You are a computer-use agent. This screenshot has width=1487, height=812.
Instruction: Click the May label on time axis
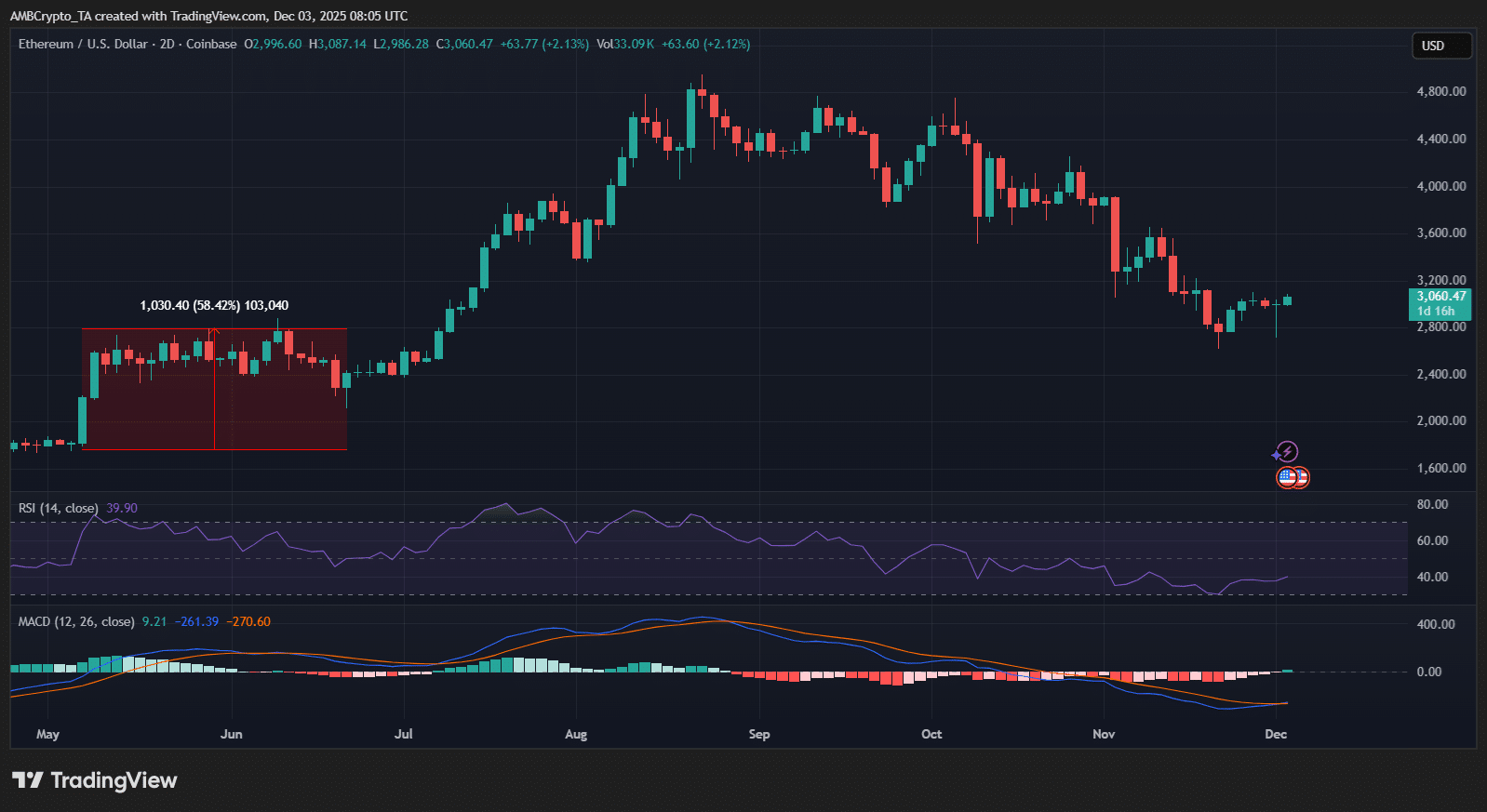coord(47,734)
